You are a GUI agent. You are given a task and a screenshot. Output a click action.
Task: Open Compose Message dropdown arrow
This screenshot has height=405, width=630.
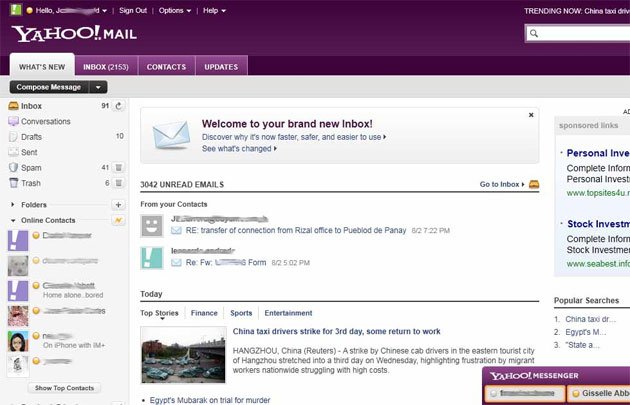[99, 87]
